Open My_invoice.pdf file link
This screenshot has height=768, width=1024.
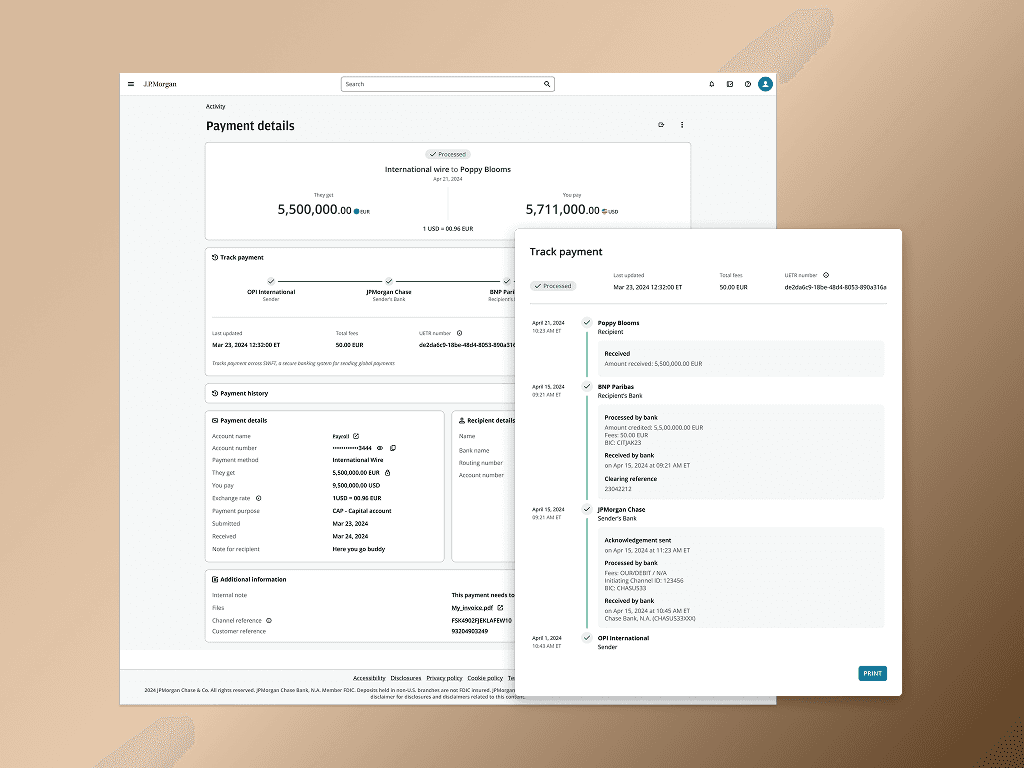[472, 608]
